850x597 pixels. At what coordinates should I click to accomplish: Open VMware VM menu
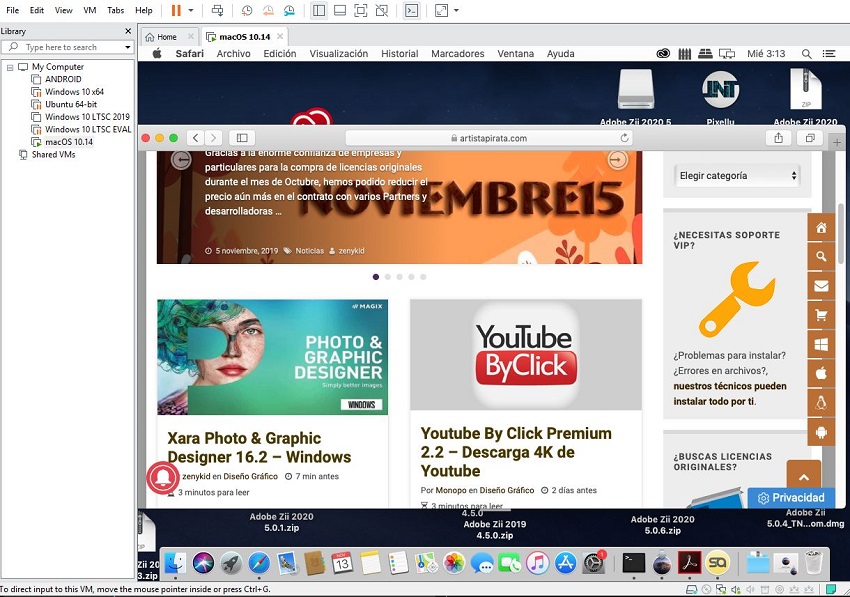[x=90, y=10]
